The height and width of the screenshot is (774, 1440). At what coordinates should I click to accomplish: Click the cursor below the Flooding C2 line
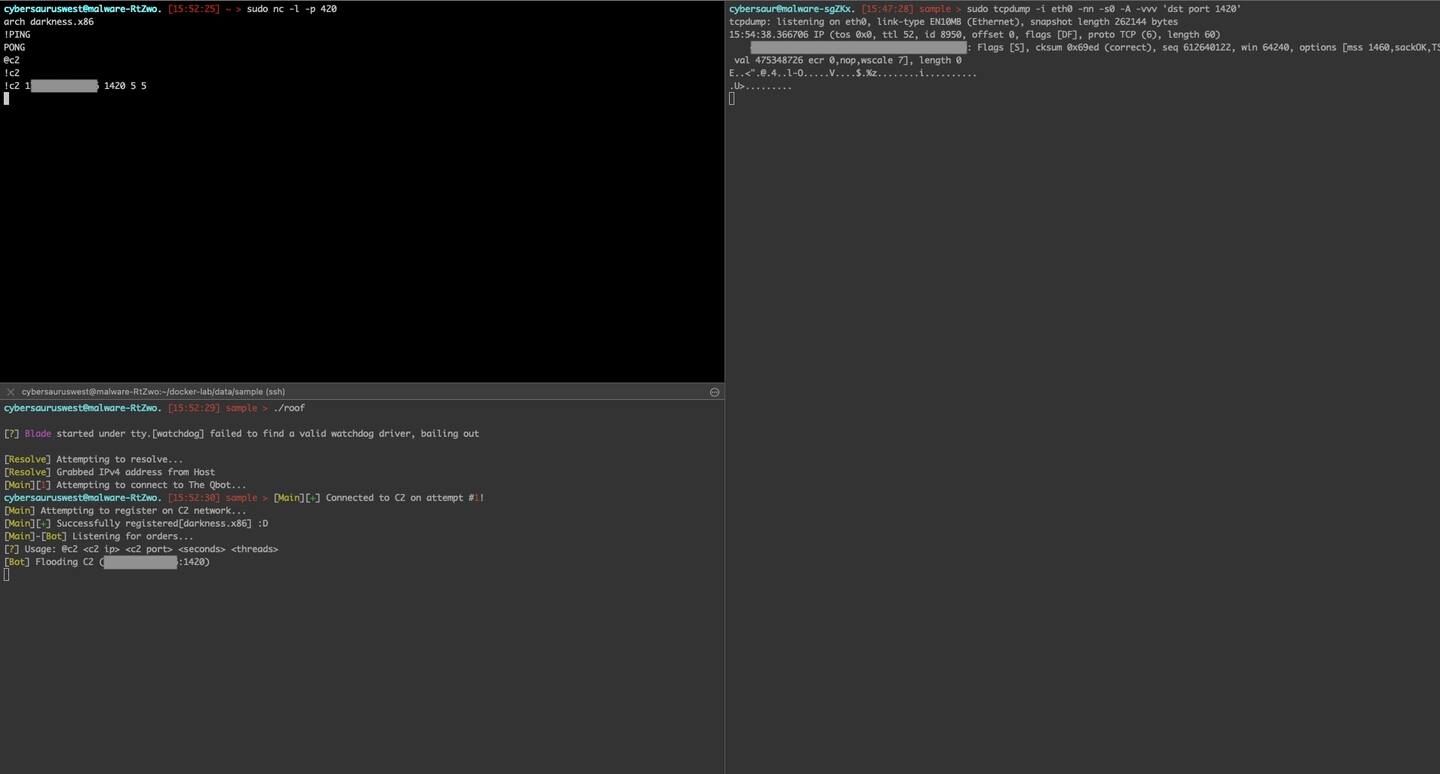coord(6,575)
